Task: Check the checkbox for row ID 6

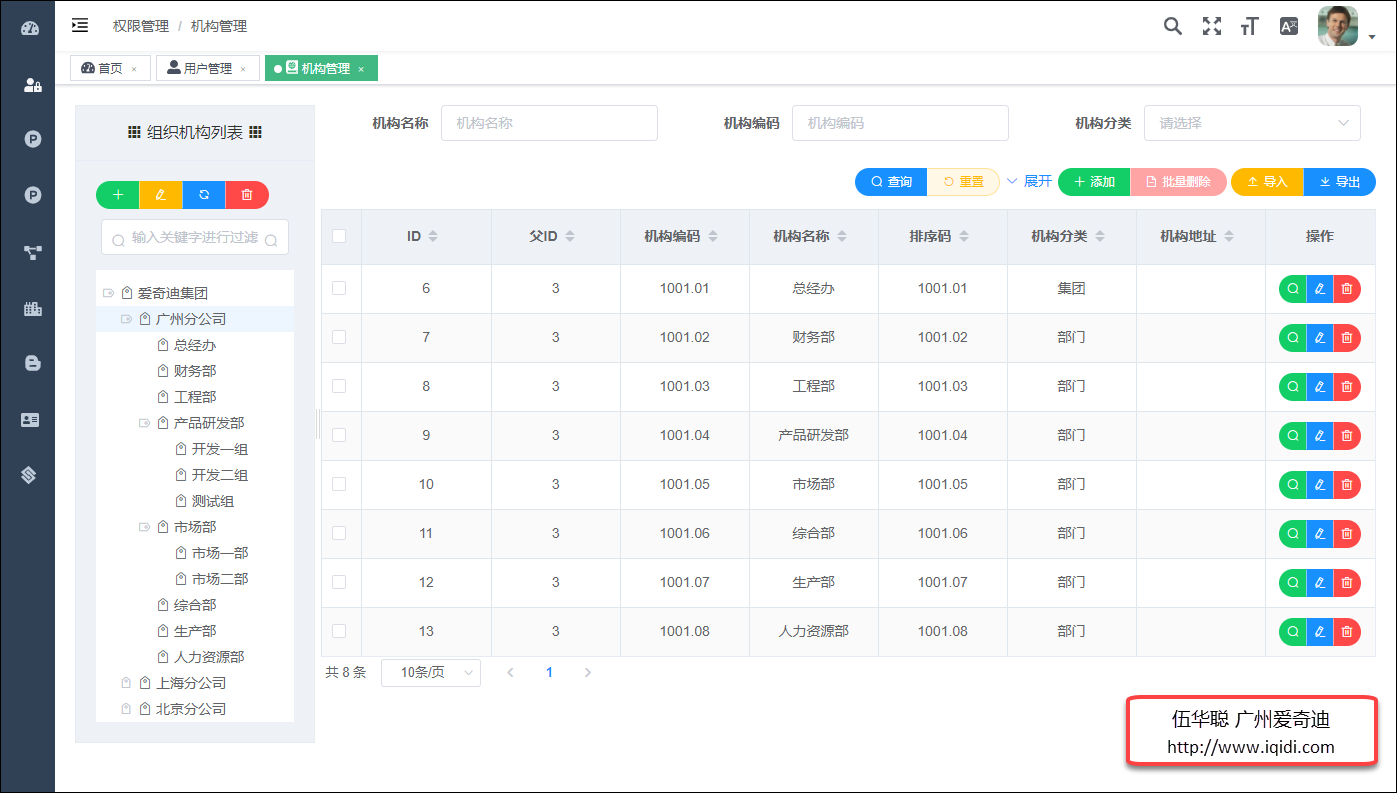Action: click(339, 288)
